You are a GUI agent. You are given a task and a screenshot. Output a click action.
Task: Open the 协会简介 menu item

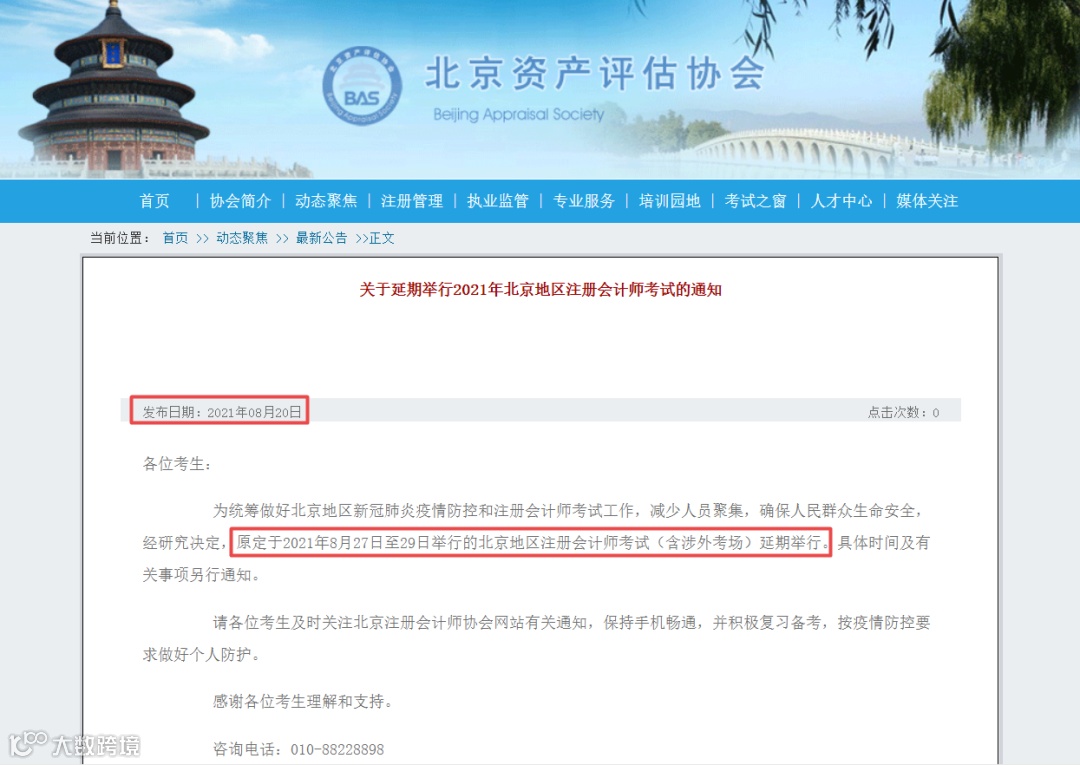[240, 201]
